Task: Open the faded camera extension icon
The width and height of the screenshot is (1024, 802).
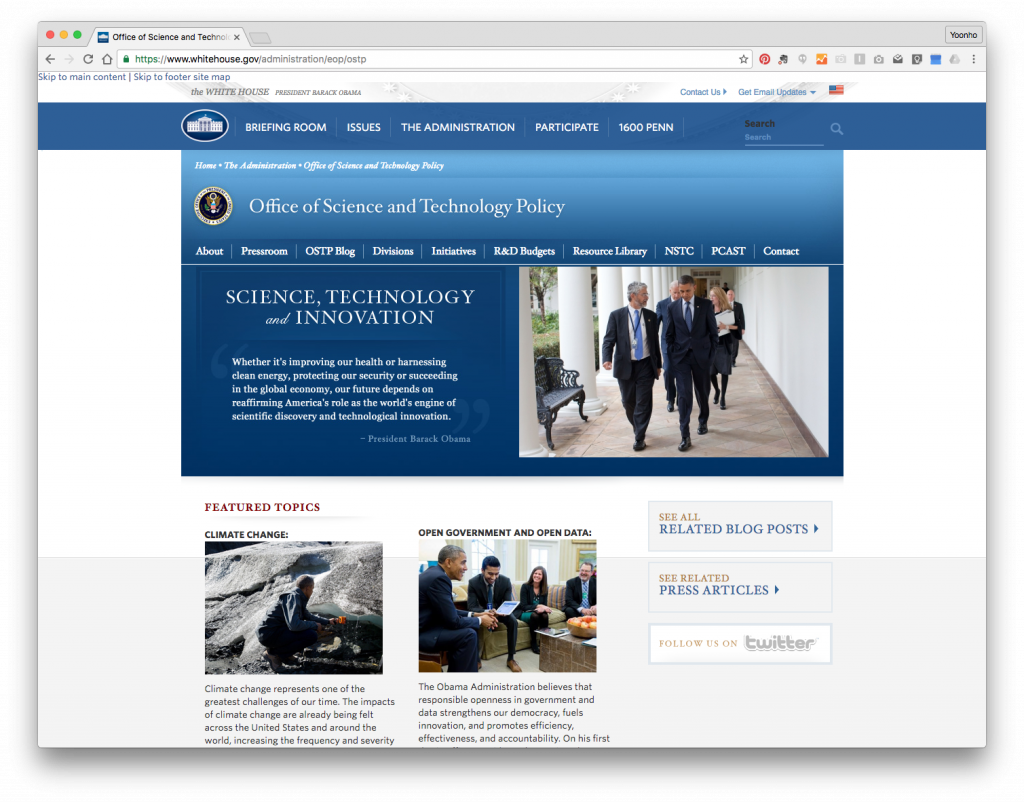Action: coord(840,59)
